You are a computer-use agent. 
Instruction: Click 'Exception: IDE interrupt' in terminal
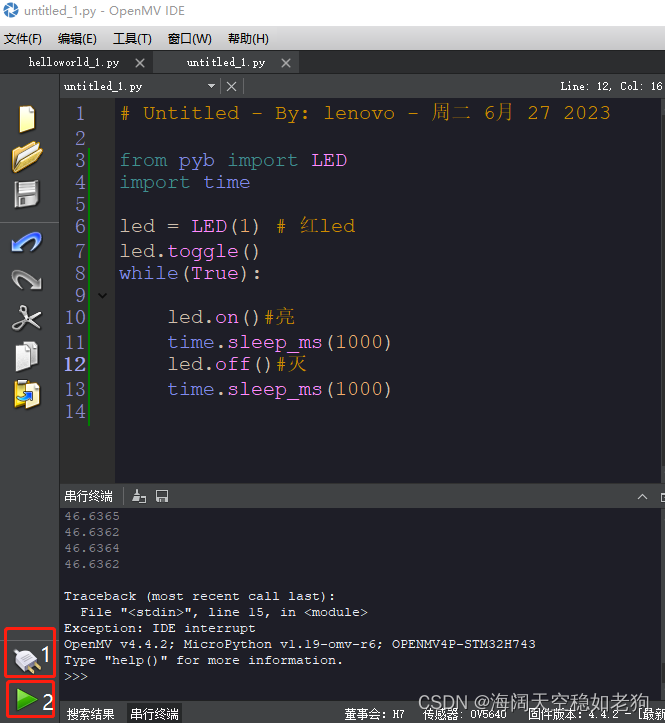pos(160,628)
